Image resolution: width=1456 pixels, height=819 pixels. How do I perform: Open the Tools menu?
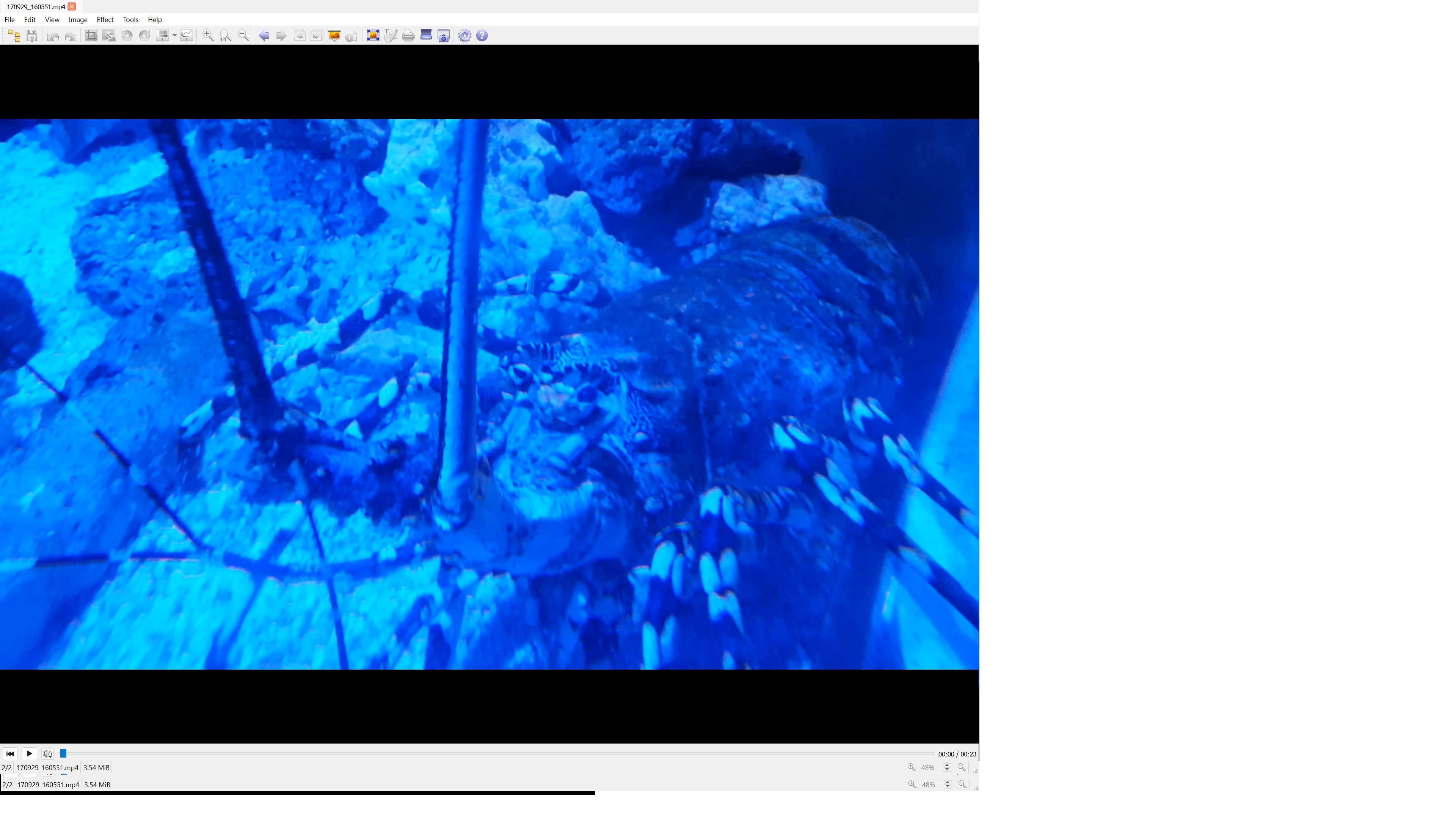[130, 20]
